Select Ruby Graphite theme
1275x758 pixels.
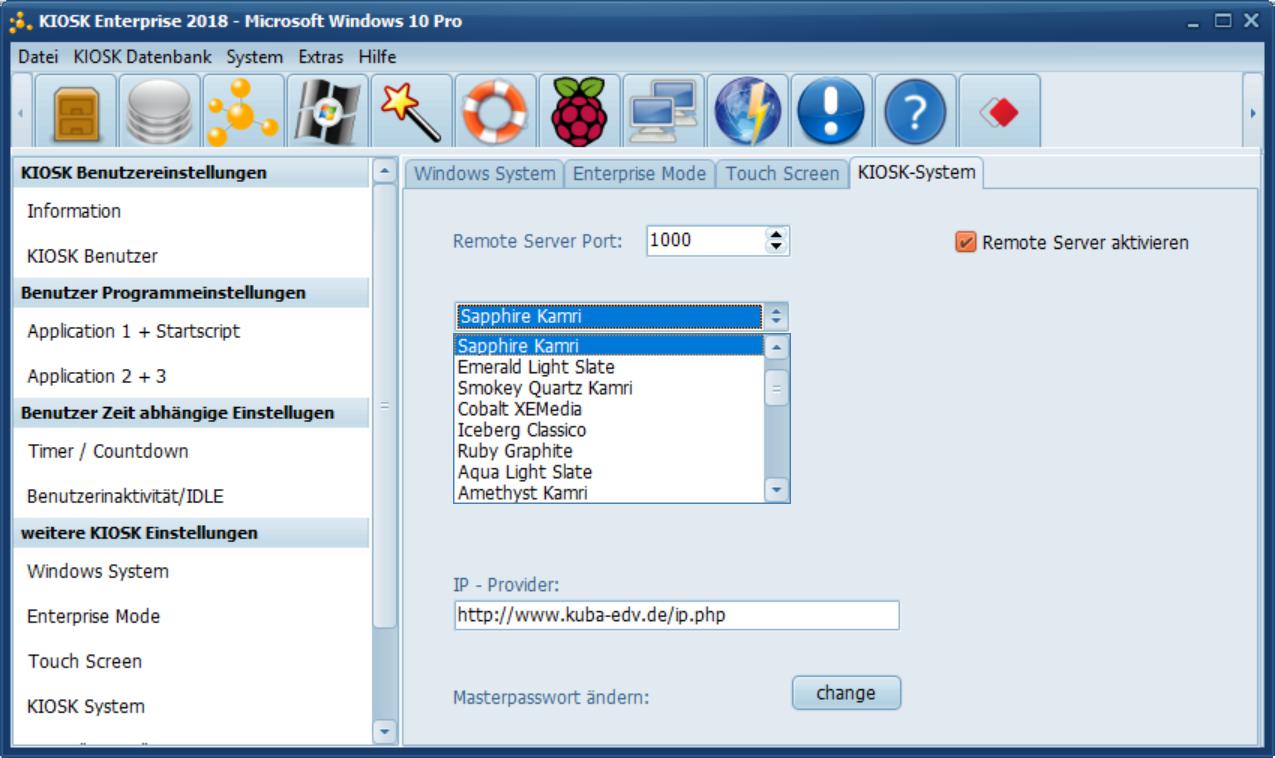point(609,451)
